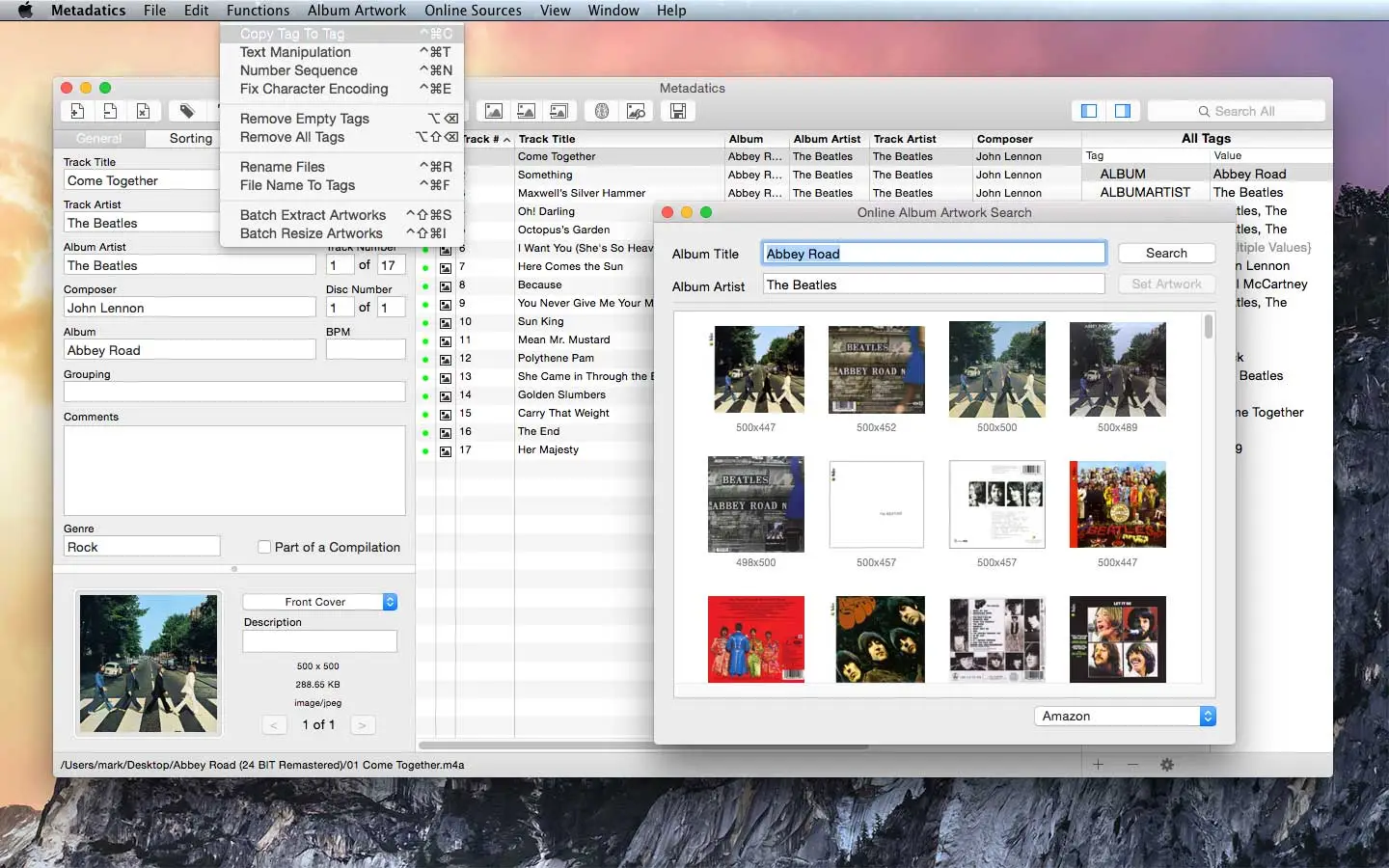Screen dimensions: 1389x868
Task: Click the gear icon in status bar
Action: [x=1167, y=765]
